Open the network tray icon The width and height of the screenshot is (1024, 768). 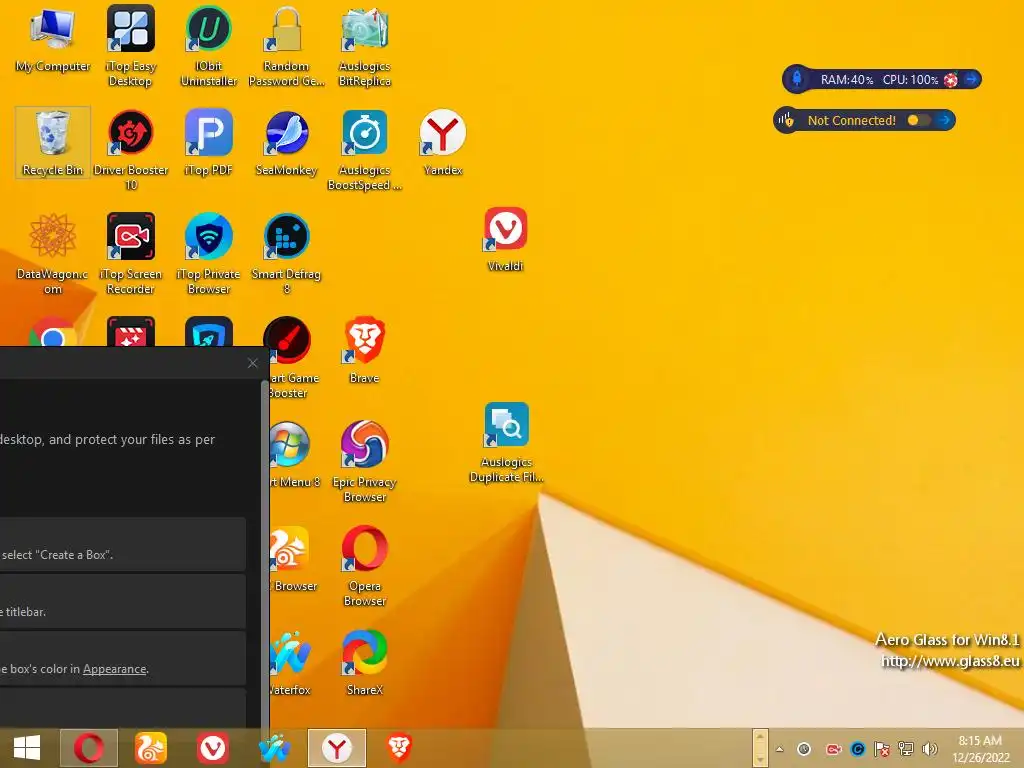(906, 749)
